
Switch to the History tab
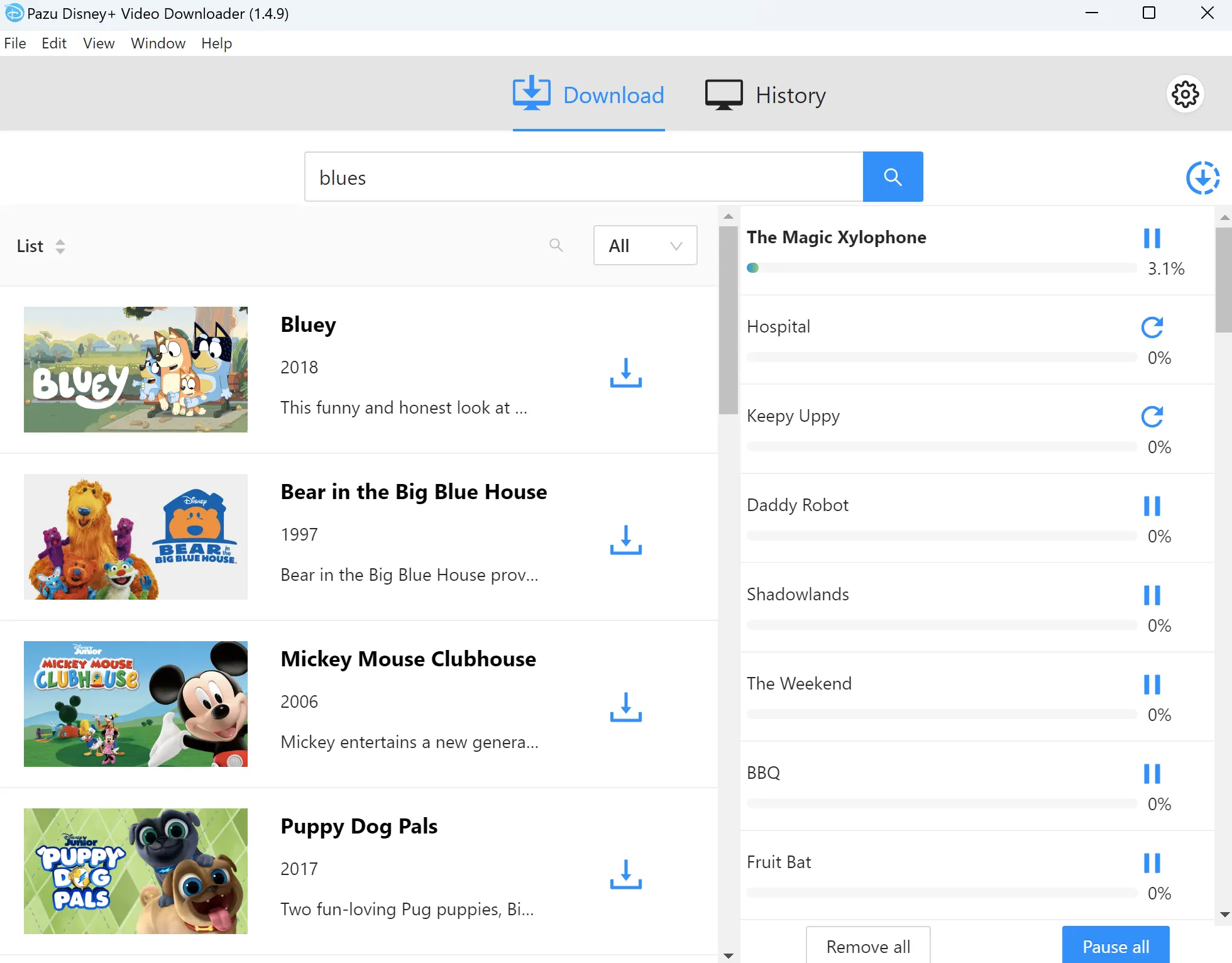765,96
